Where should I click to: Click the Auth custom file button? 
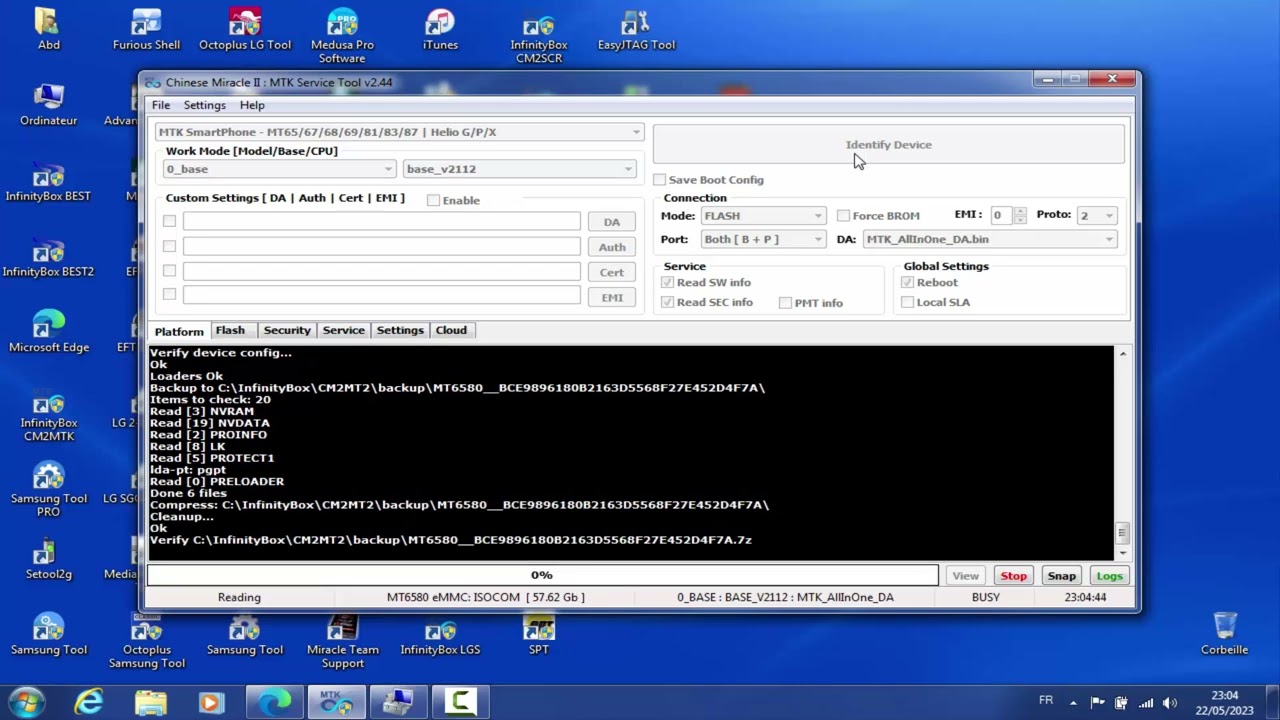coord(612,247)
